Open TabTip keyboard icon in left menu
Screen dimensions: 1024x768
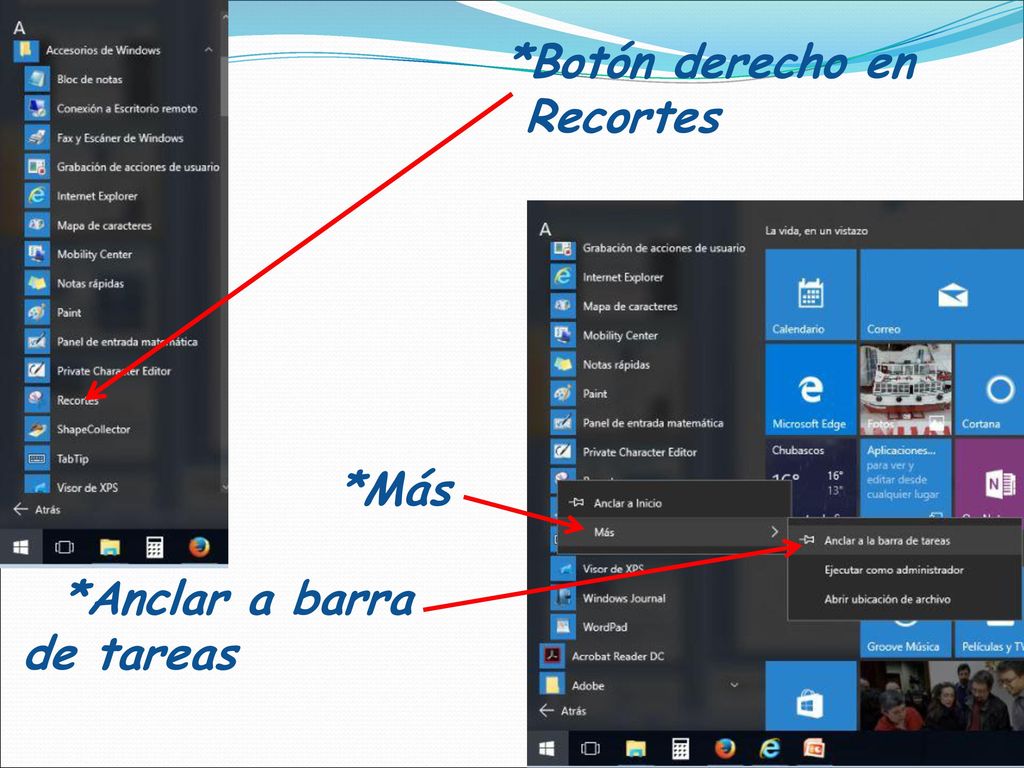[x=37, y=458]
